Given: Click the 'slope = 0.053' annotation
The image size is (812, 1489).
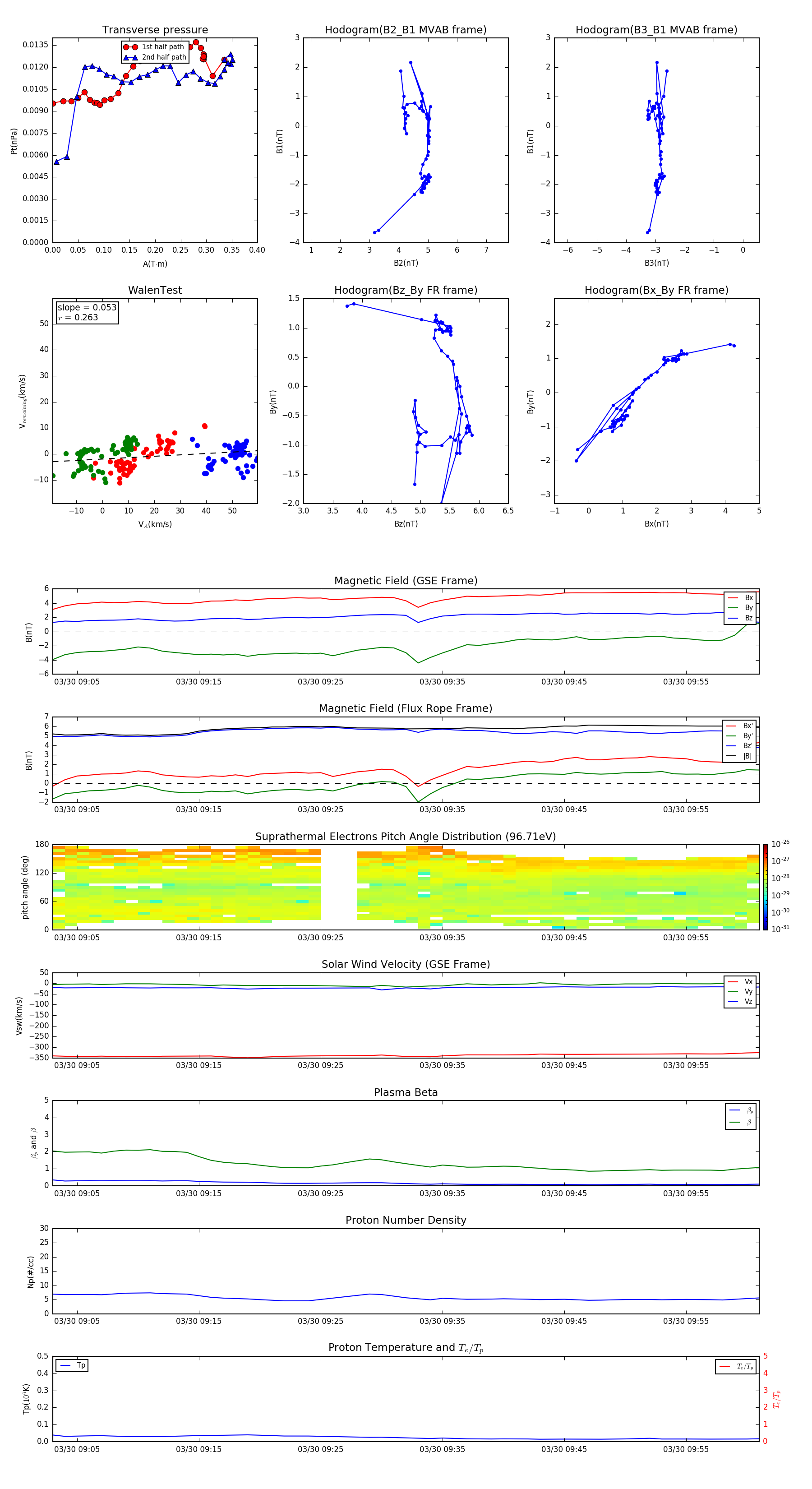Looking at the screenshot, I should (87, 308).
